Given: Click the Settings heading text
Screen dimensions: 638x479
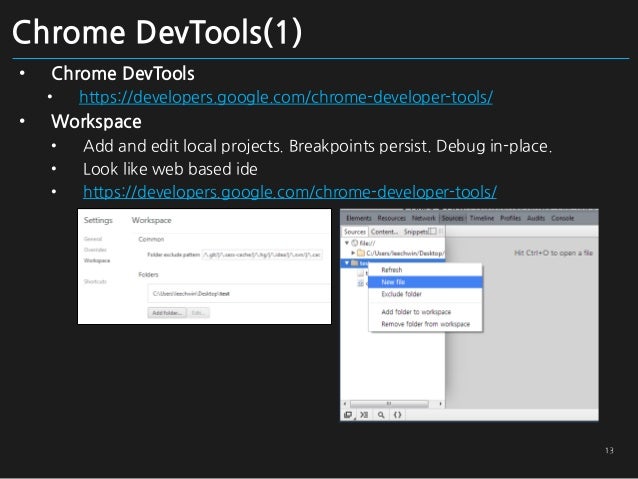Looking at the screenshot, I should click(x=98, y=220).
